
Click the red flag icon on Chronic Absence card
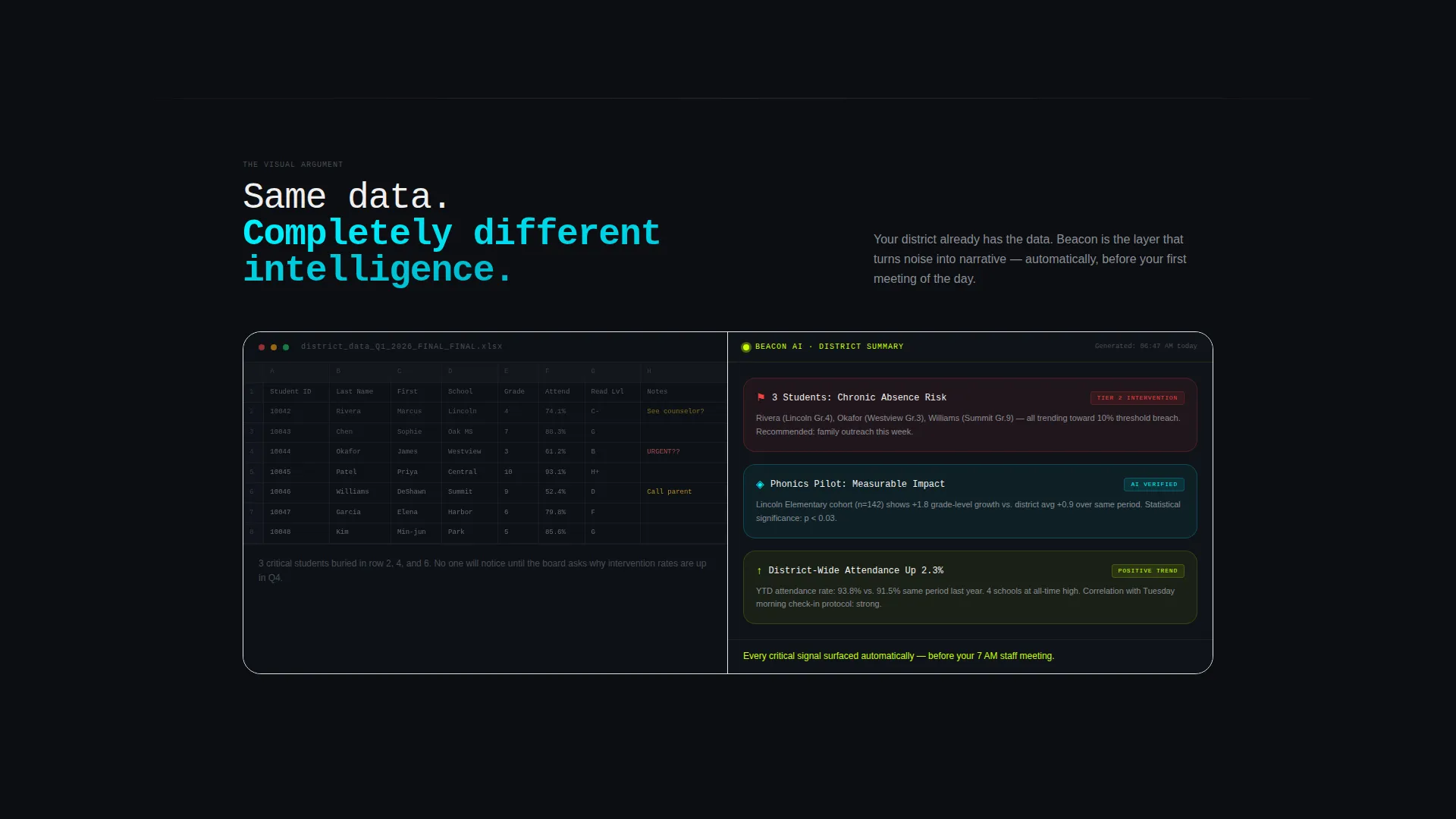[761, 397]
